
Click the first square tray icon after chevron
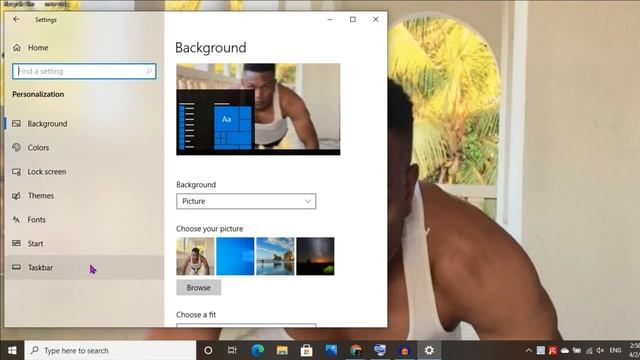541,351
